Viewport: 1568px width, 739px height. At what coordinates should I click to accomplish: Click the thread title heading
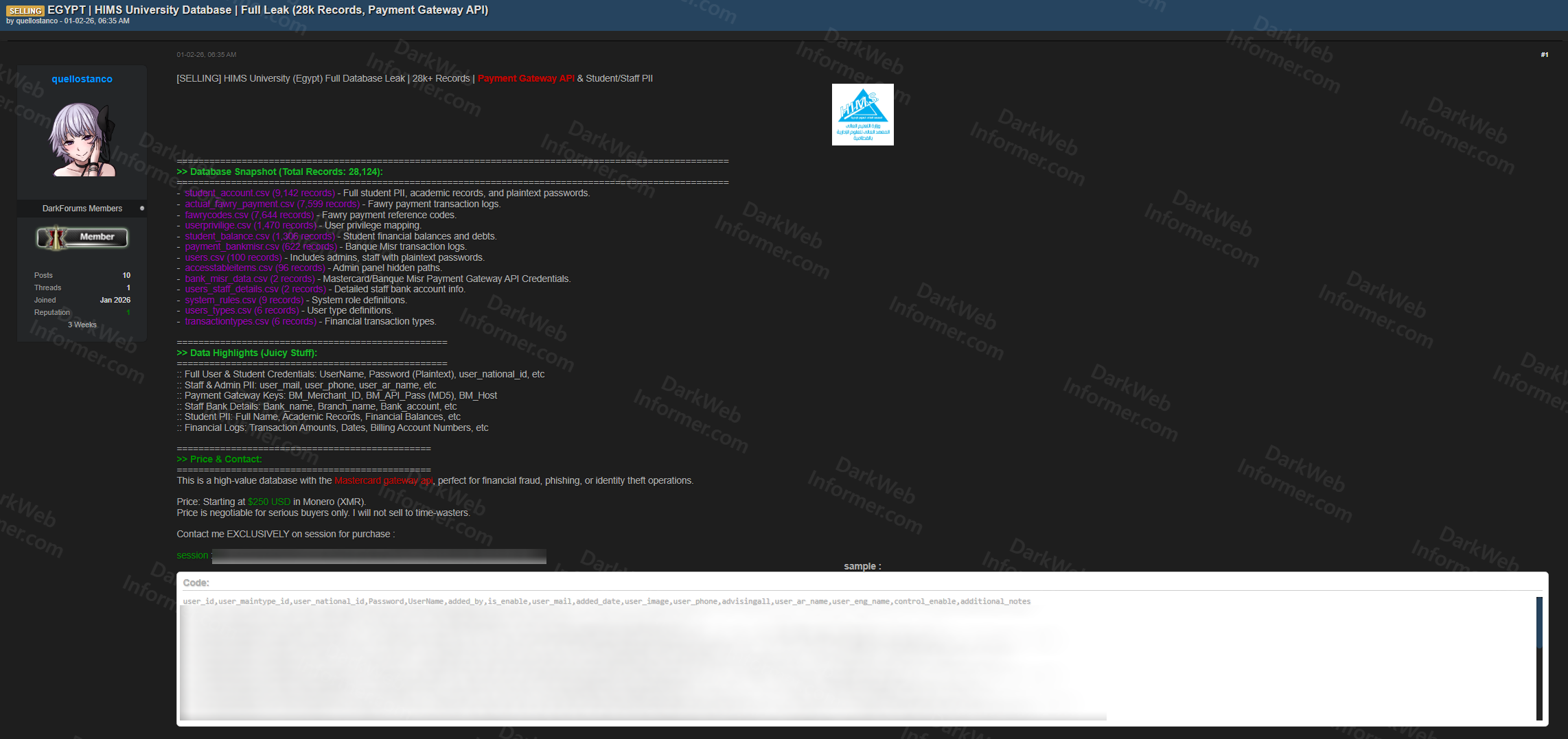pos(268,10)
